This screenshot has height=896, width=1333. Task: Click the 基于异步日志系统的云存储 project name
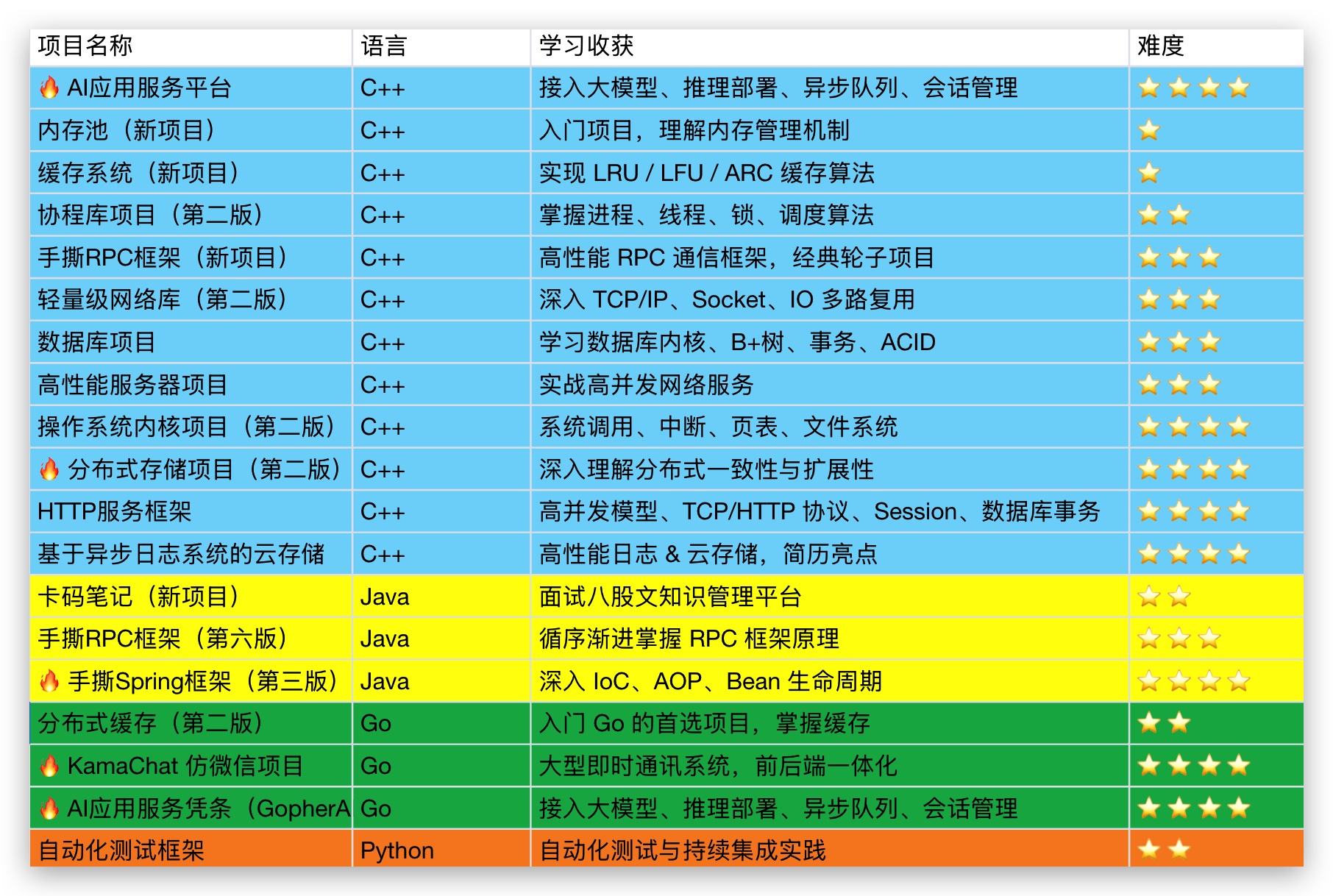click(x=181, y=554)
